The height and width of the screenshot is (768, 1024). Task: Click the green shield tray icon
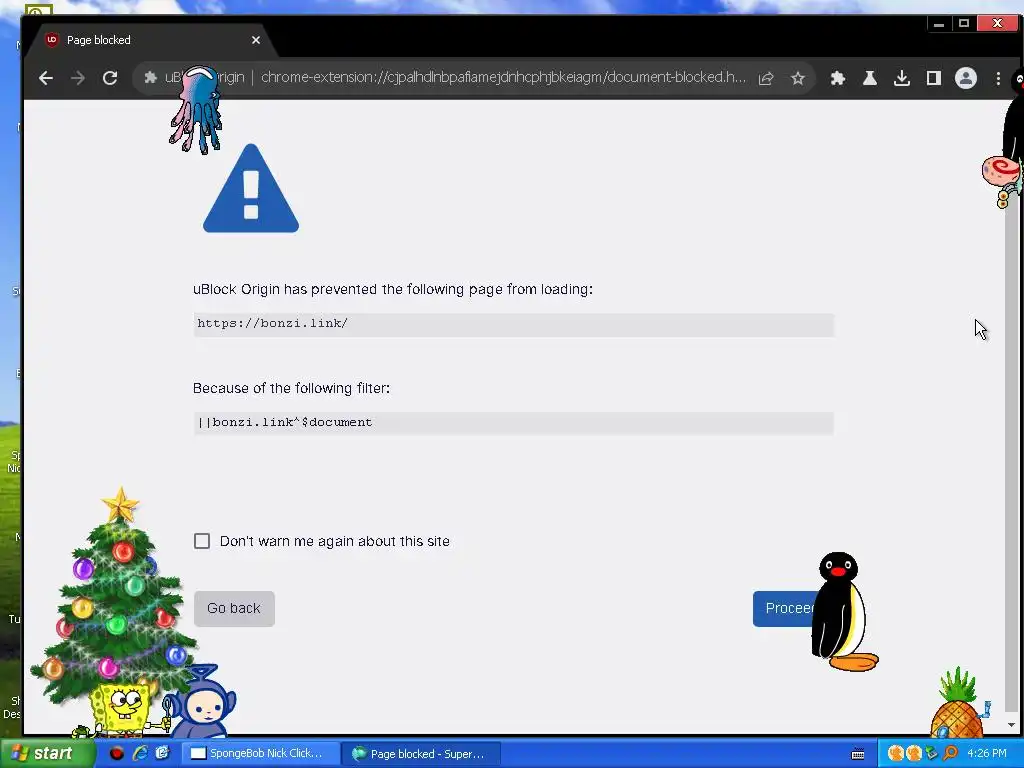(932, 753)
